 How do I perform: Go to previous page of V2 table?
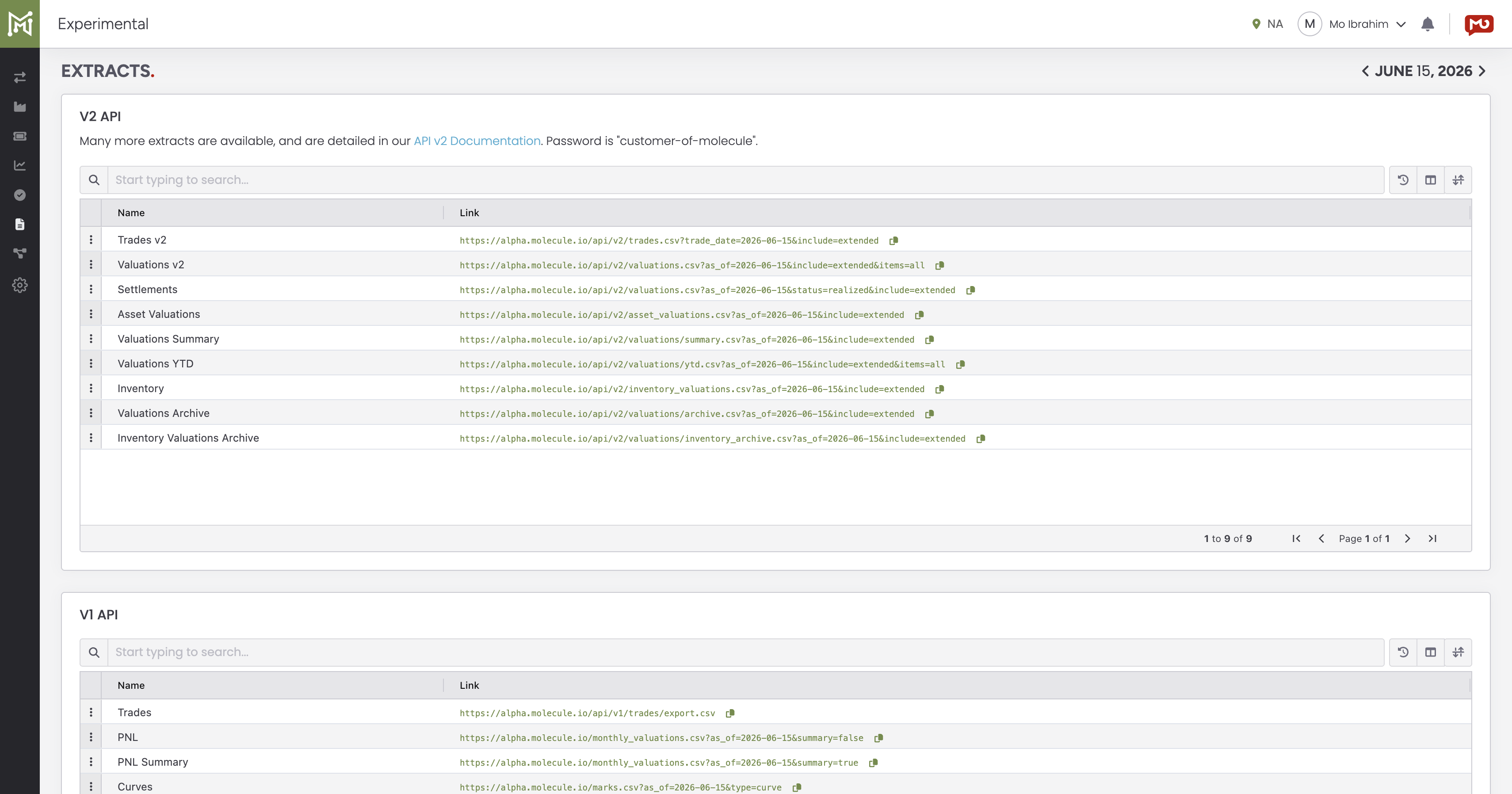click(x=1321, y=539)
